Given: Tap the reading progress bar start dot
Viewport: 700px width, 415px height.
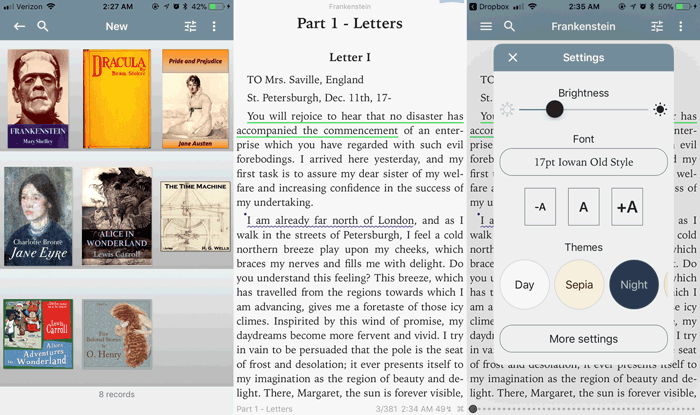Looking at the screenshot, I should [x=473, y=409].
